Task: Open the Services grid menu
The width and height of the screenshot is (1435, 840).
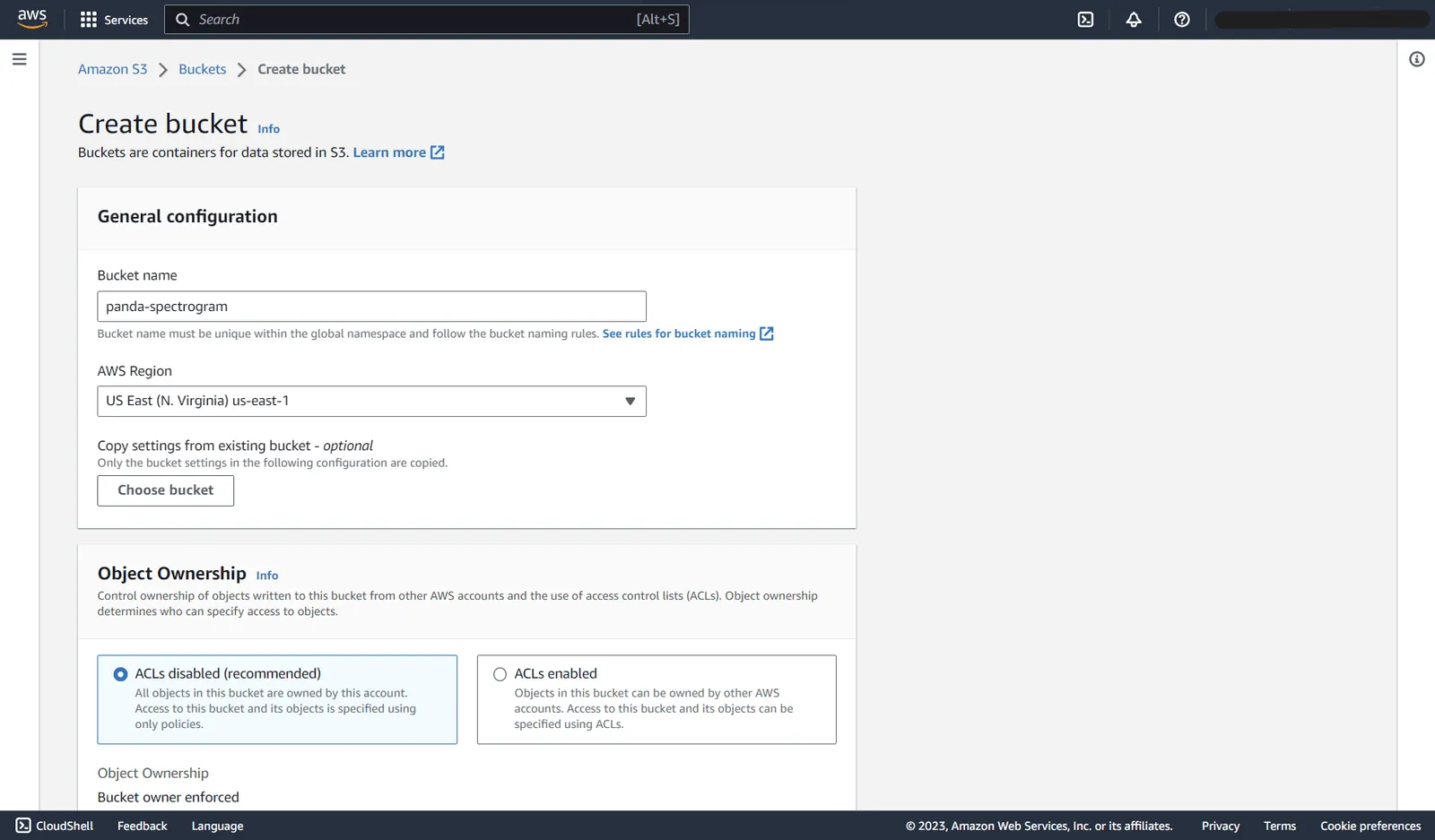Action: coord(88,20)
